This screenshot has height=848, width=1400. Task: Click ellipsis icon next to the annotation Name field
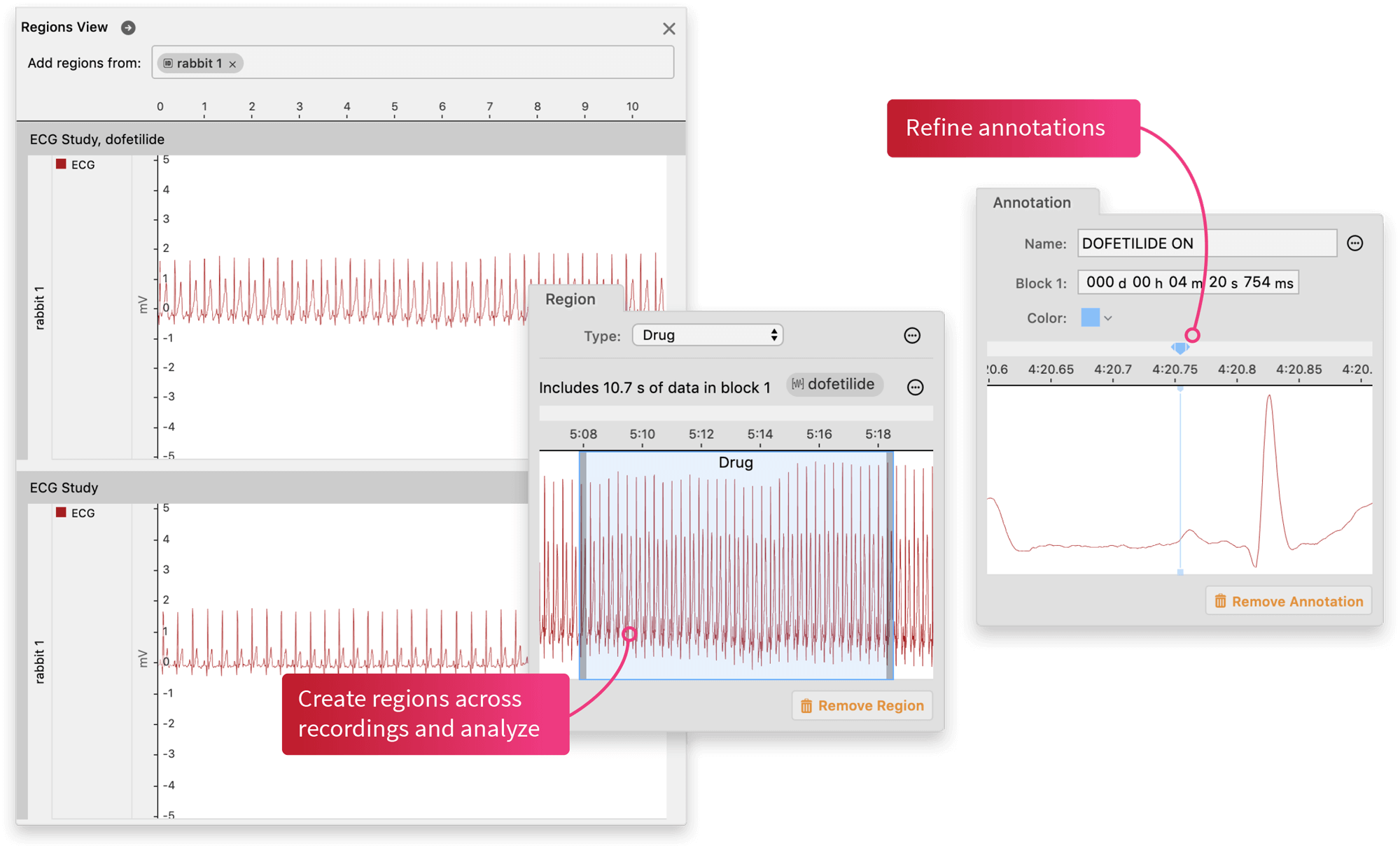coord(1356,243)
